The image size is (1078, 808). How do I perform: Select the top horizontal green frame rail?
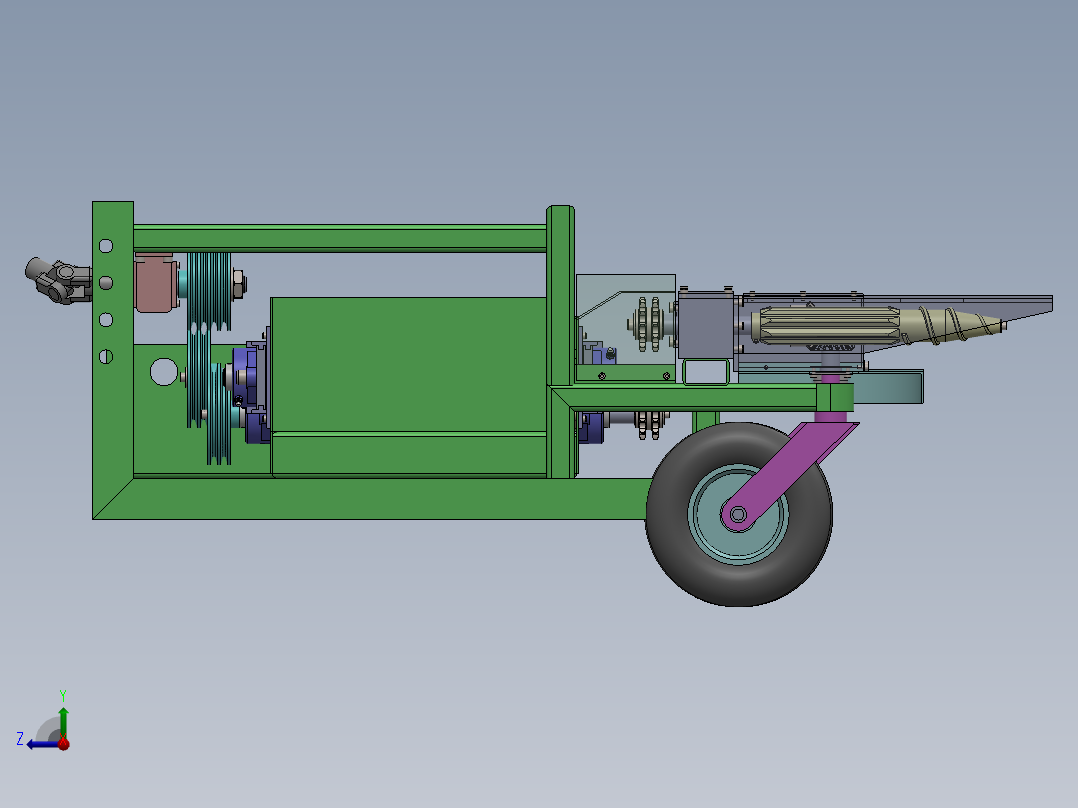tap(340, 238)
